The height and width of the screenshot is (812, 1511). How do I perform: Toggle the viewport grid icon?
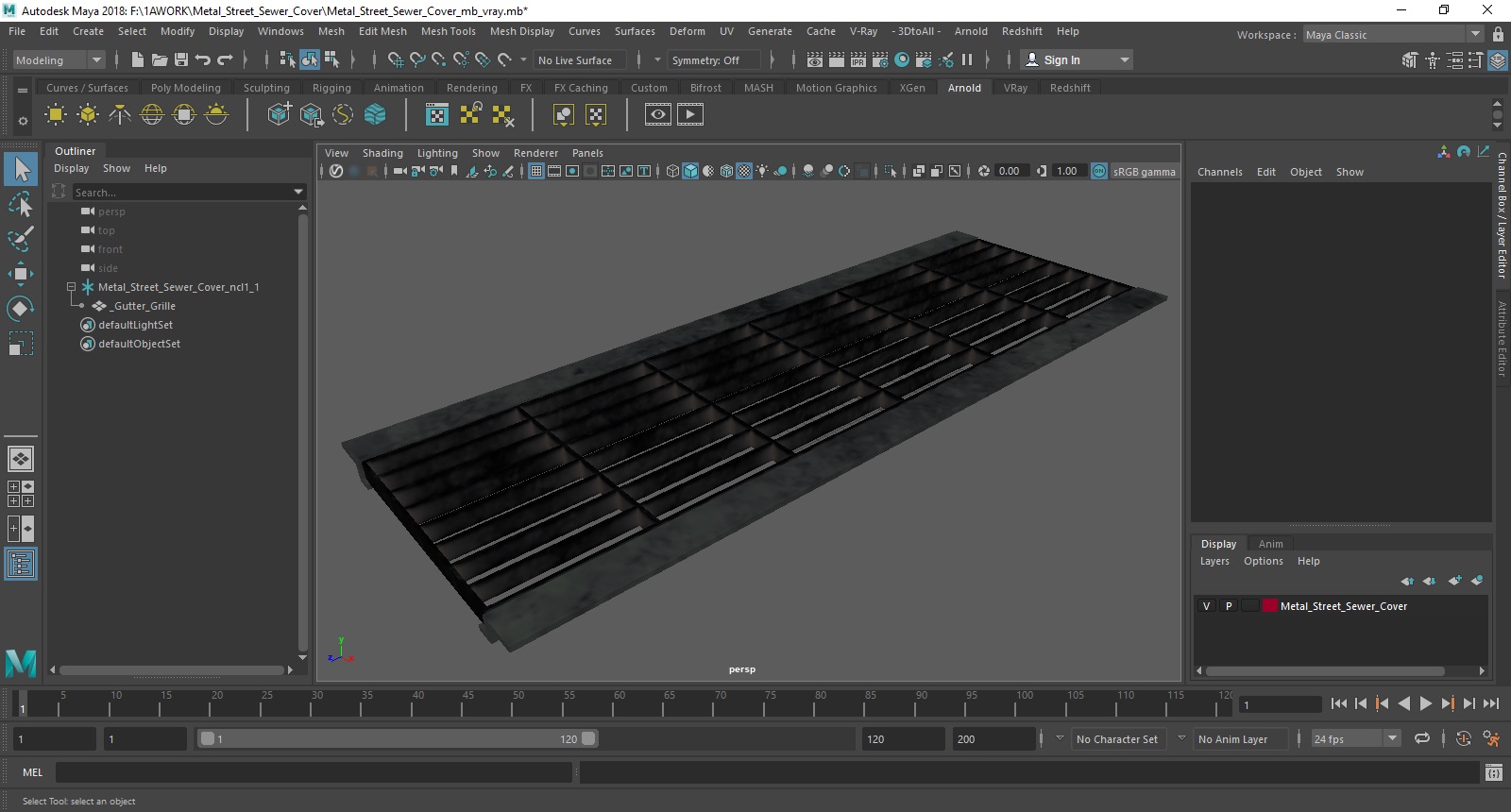coord(536,171)
